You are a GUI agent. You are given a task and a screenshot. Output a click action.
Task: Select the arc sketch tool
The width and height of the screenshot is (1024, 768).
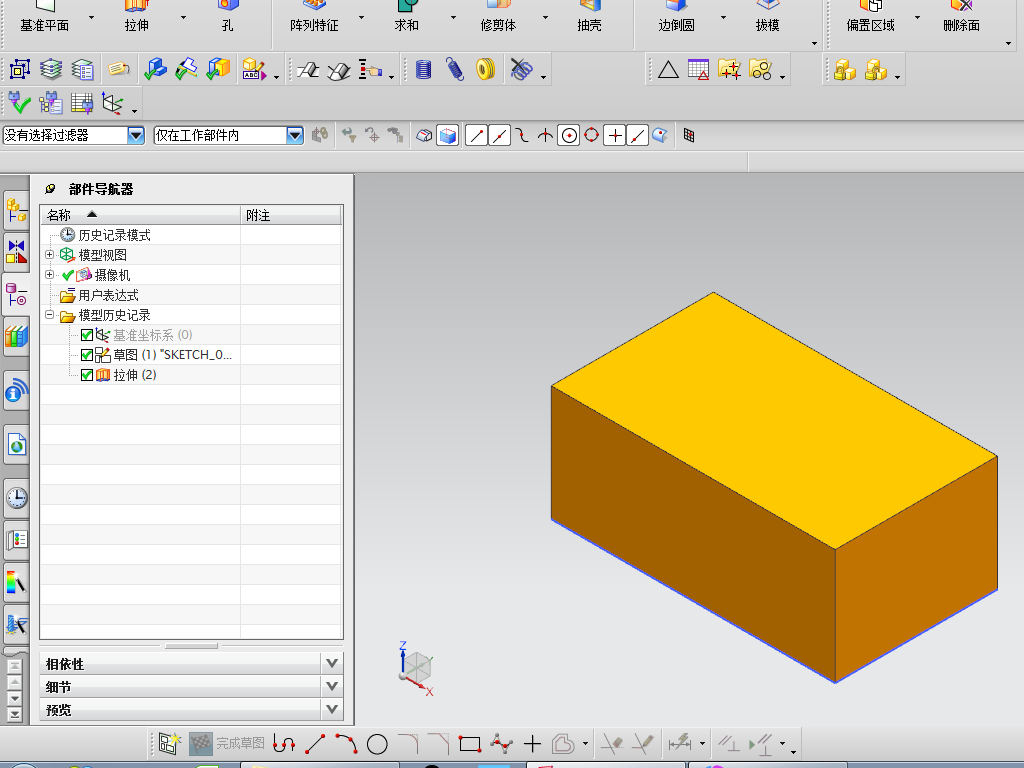point(346,744)
